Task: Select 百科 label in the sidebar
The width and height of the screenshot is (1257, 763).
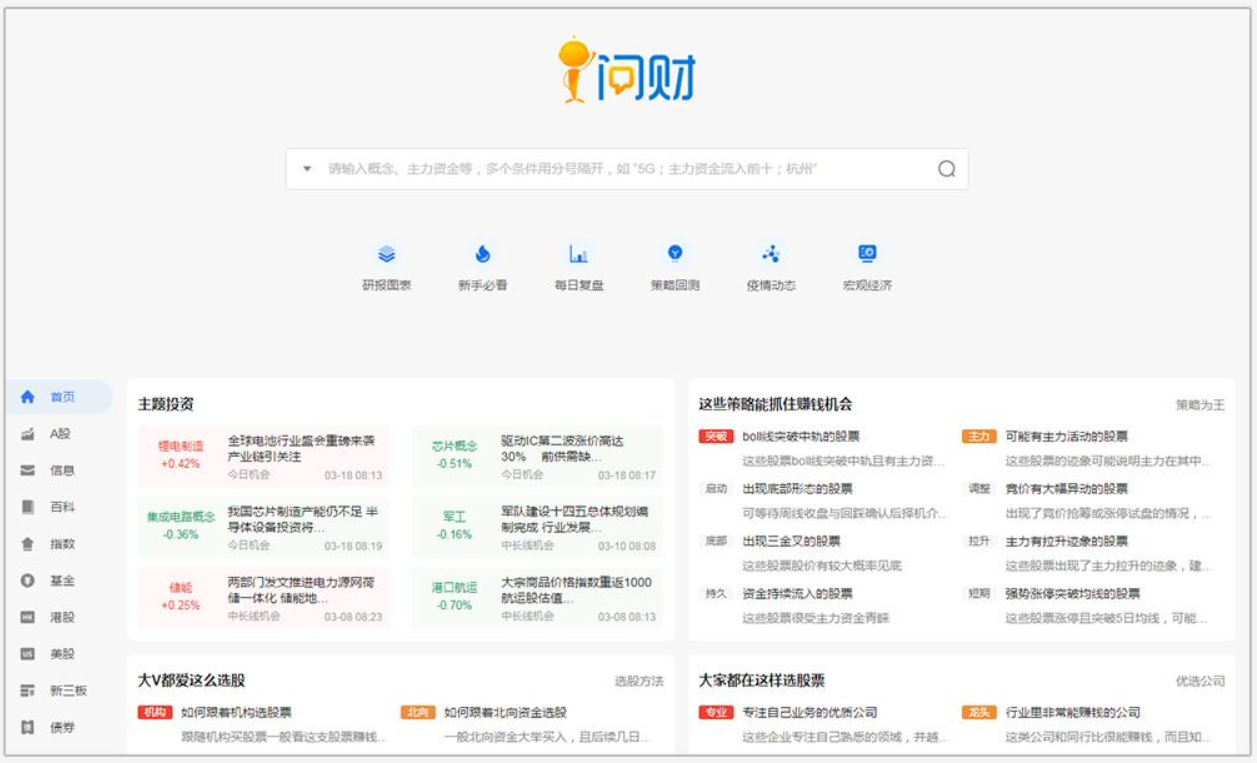Action: click(x=62, y=507)
